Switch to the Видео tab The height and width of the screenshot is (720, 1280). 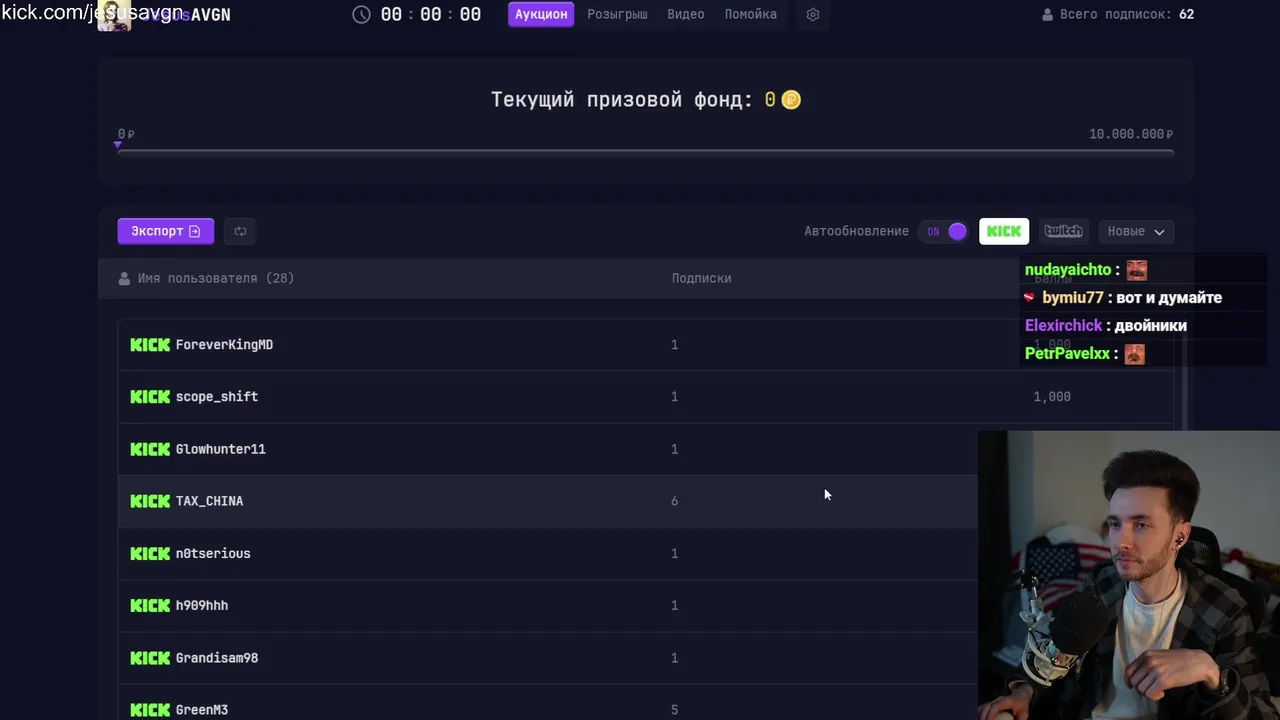tap(686, 14)
